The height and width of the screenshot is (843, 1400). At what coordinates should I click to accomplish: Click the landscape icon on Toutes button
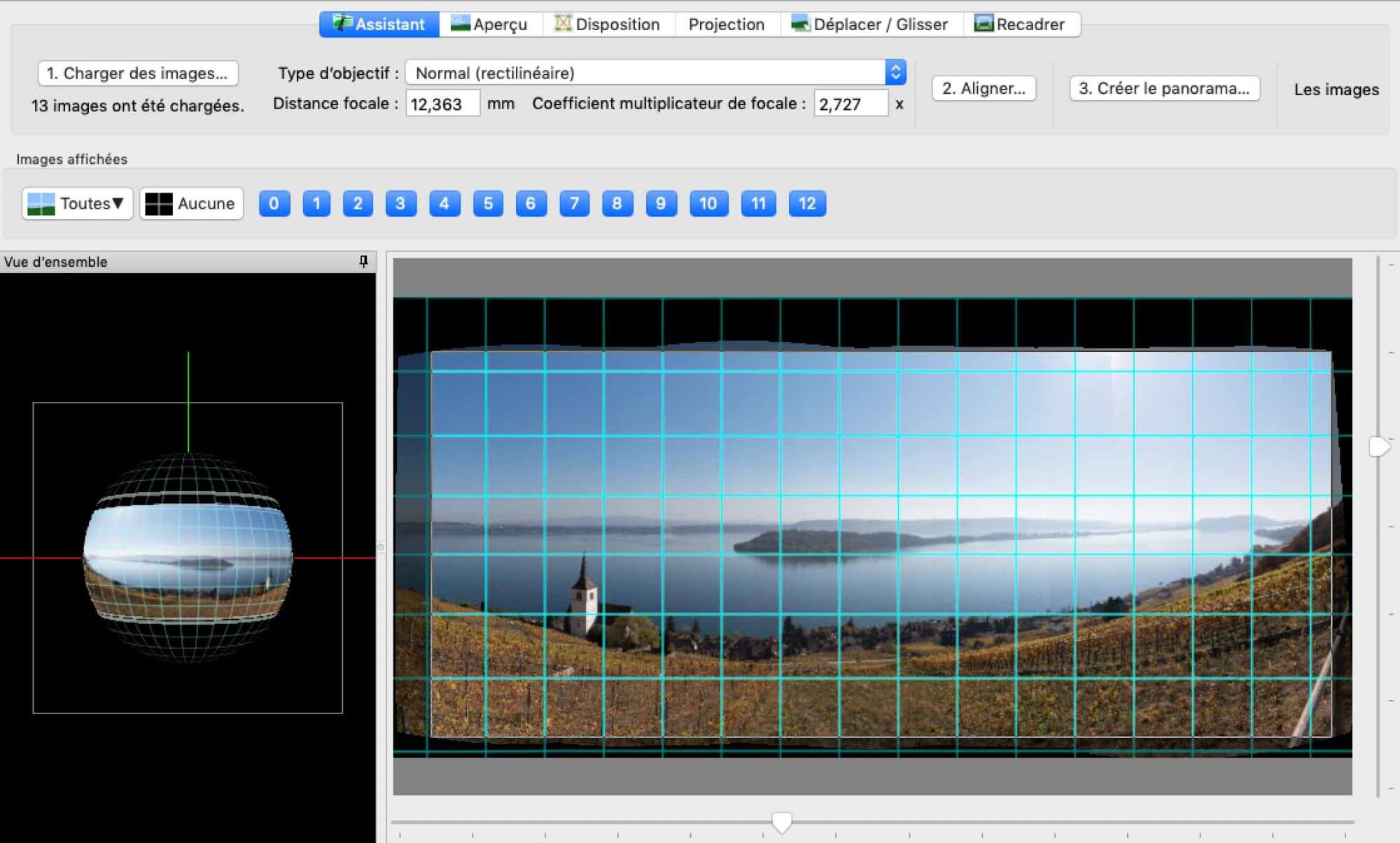pyautogui.click(x=41, y=204)
